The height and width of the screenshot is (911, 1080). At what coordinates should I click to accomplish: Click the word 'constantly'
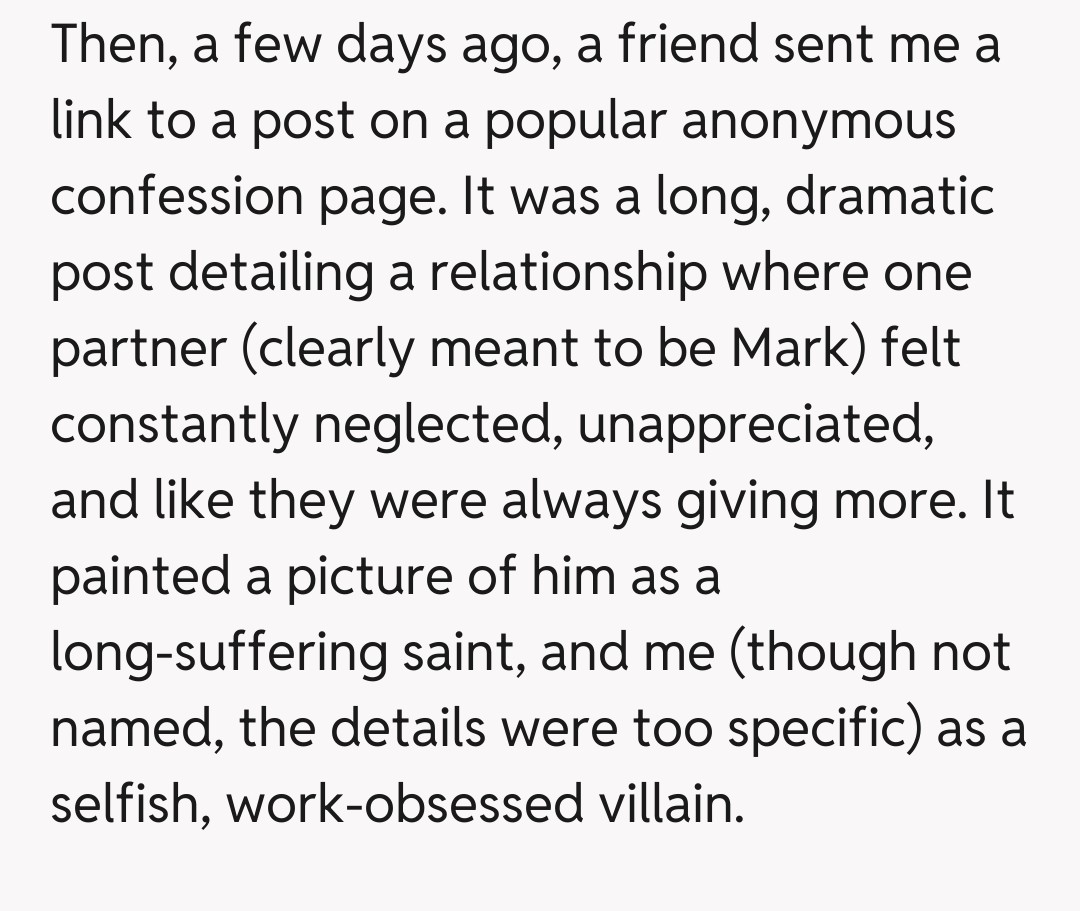[173, 424]
